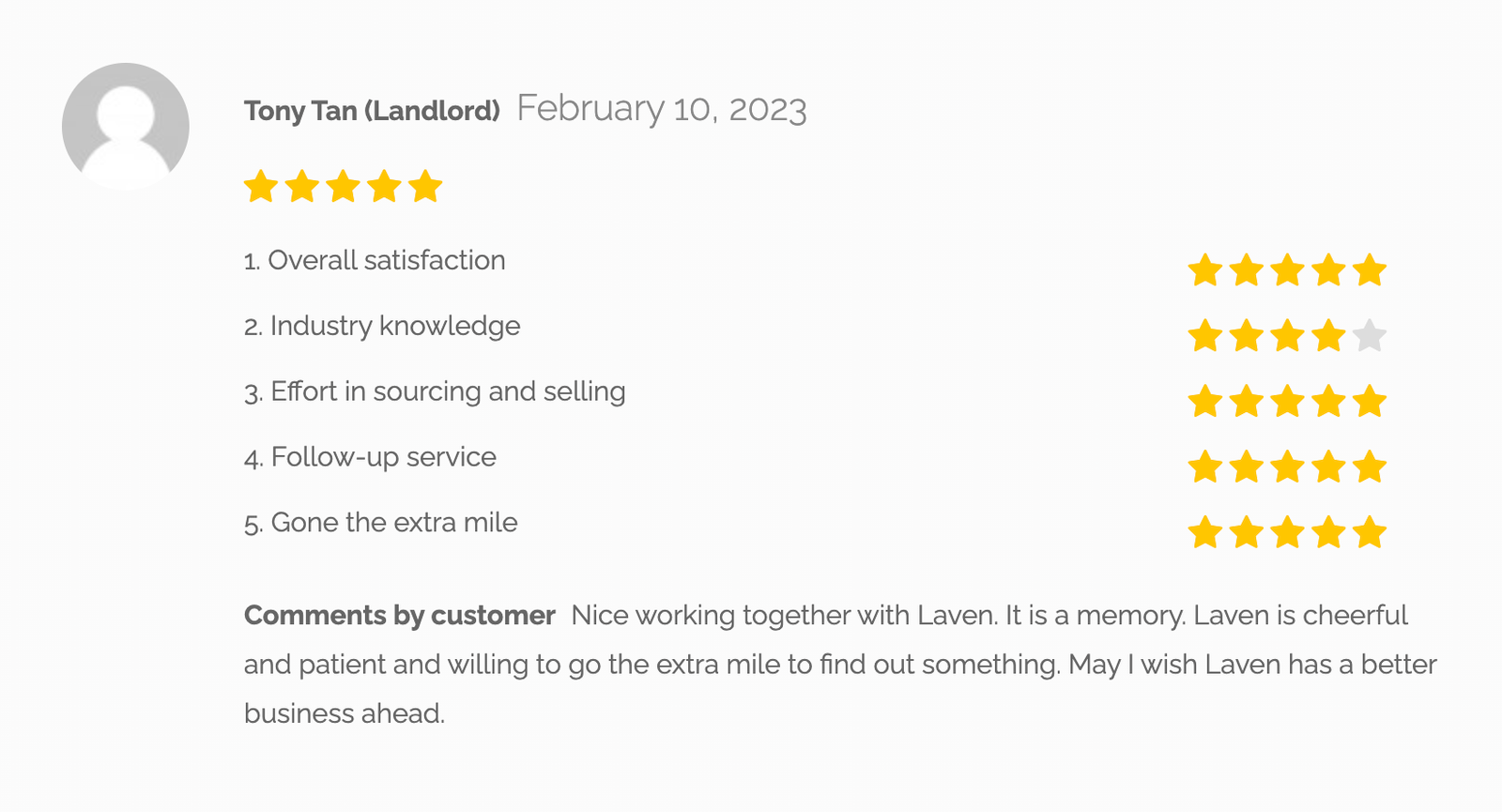Click the Comments by customer heading
This screenshot has height=812, width=1502.
click(400, 616)
